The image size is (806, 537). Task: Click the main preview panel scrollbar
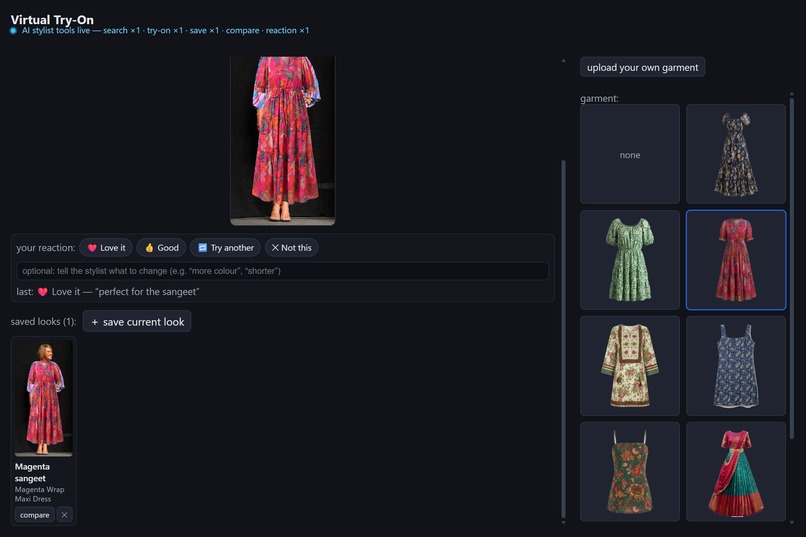[563, 339]
